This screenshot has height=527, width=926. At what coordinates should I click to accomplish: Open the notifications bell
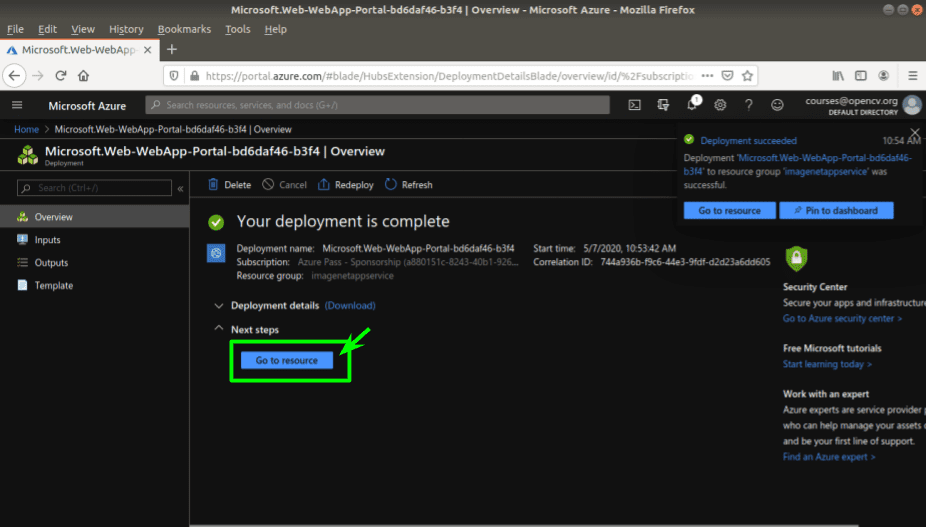[692, 105]
